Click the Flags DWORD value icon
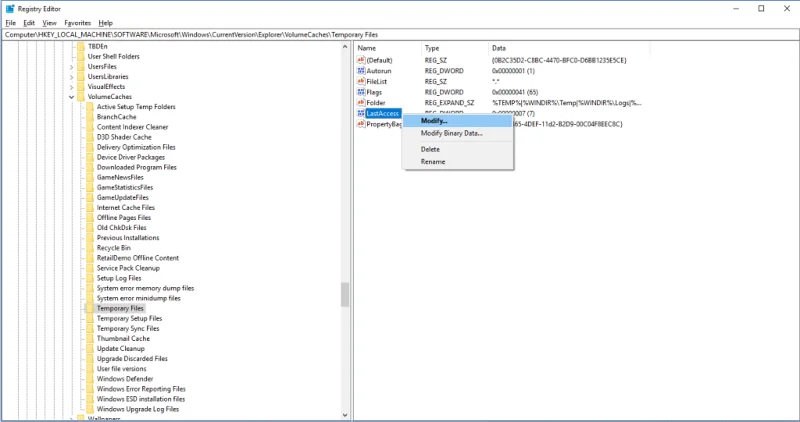 361,92
